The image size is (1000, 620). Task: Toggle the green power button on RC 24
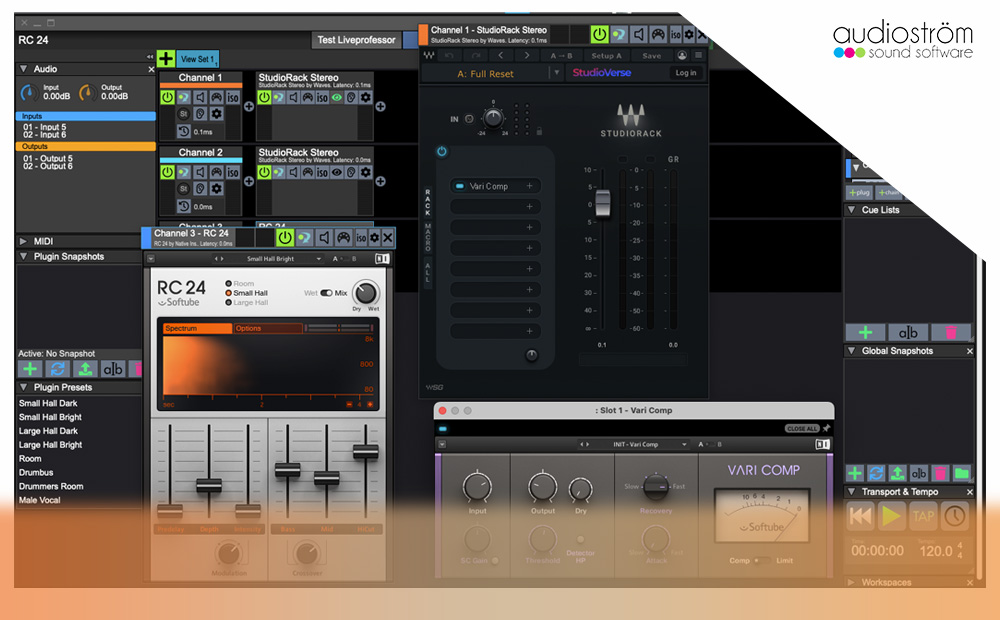(x=285, y=237)
